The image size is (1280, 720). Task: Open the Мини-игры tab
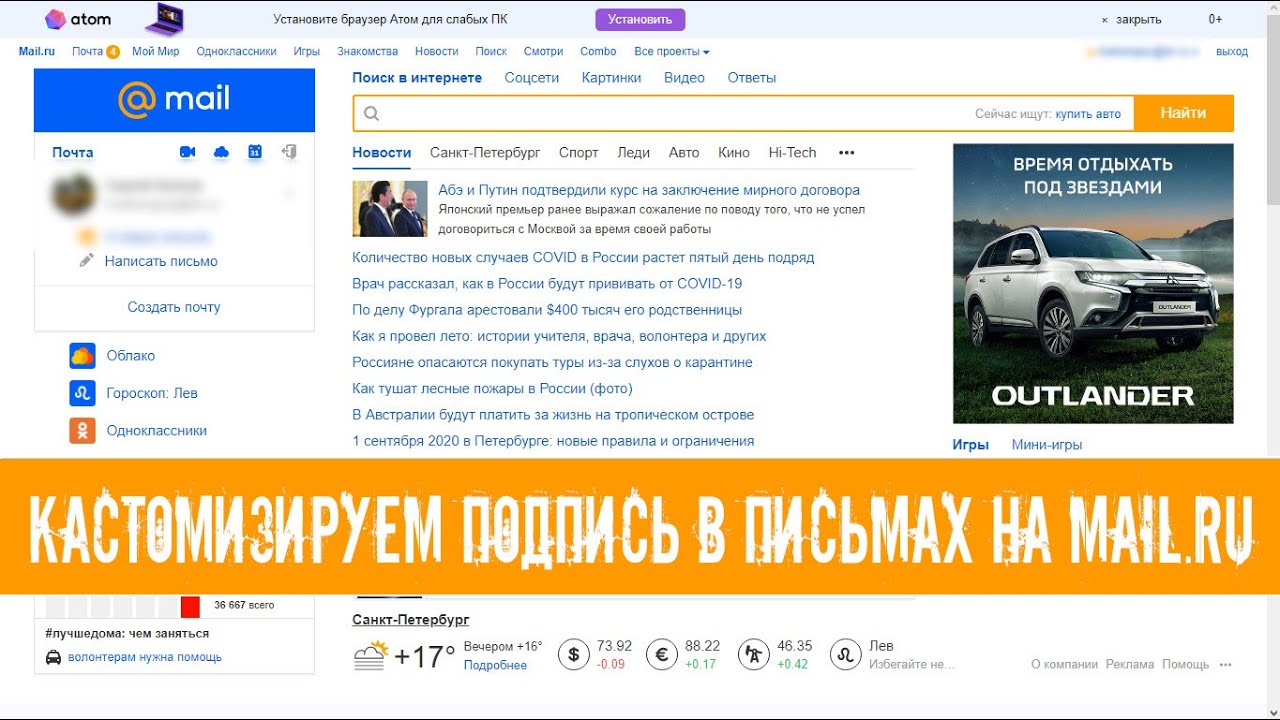(x=1047, y=445)
